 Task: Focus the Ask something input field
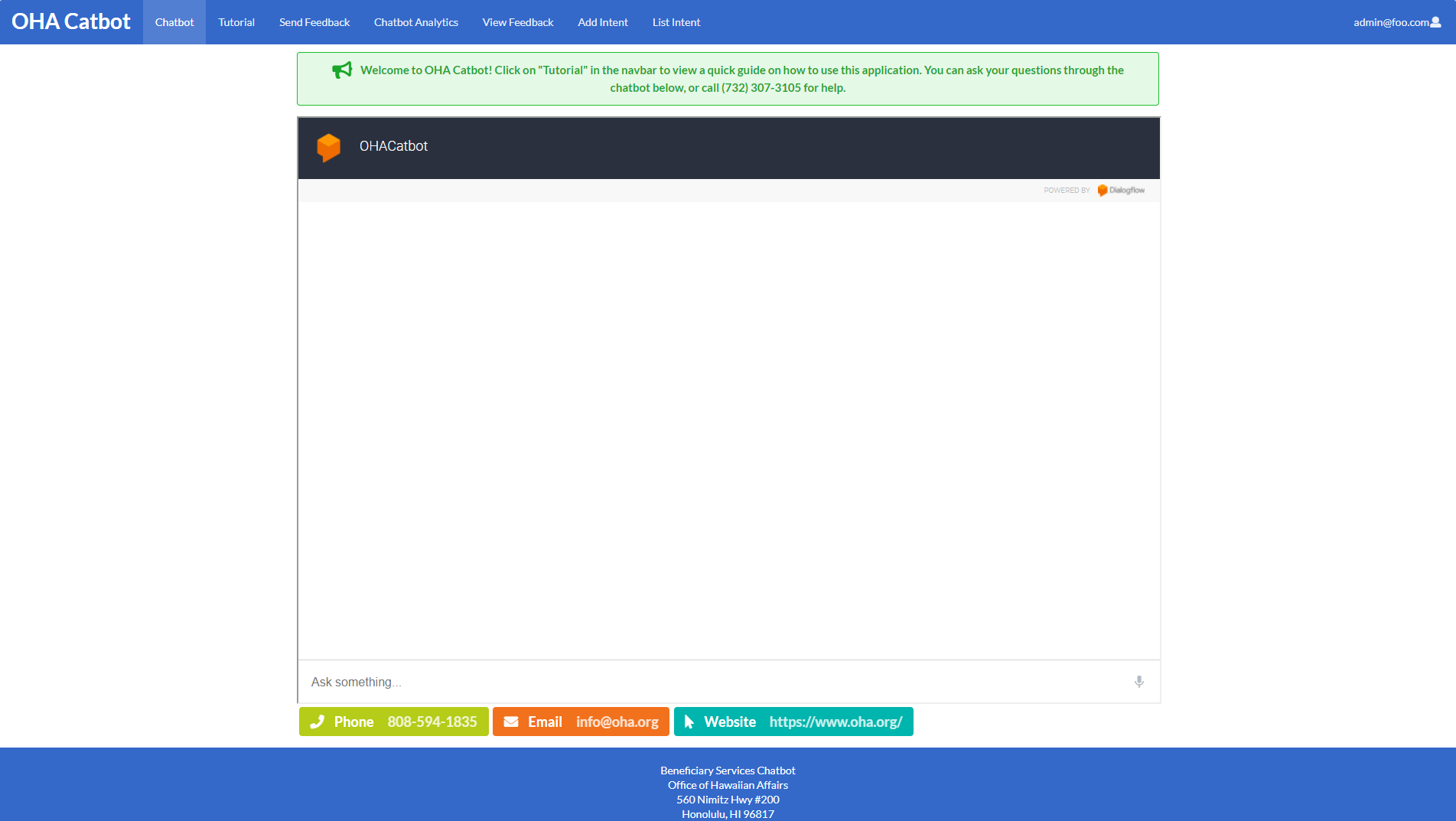(715, 682)
